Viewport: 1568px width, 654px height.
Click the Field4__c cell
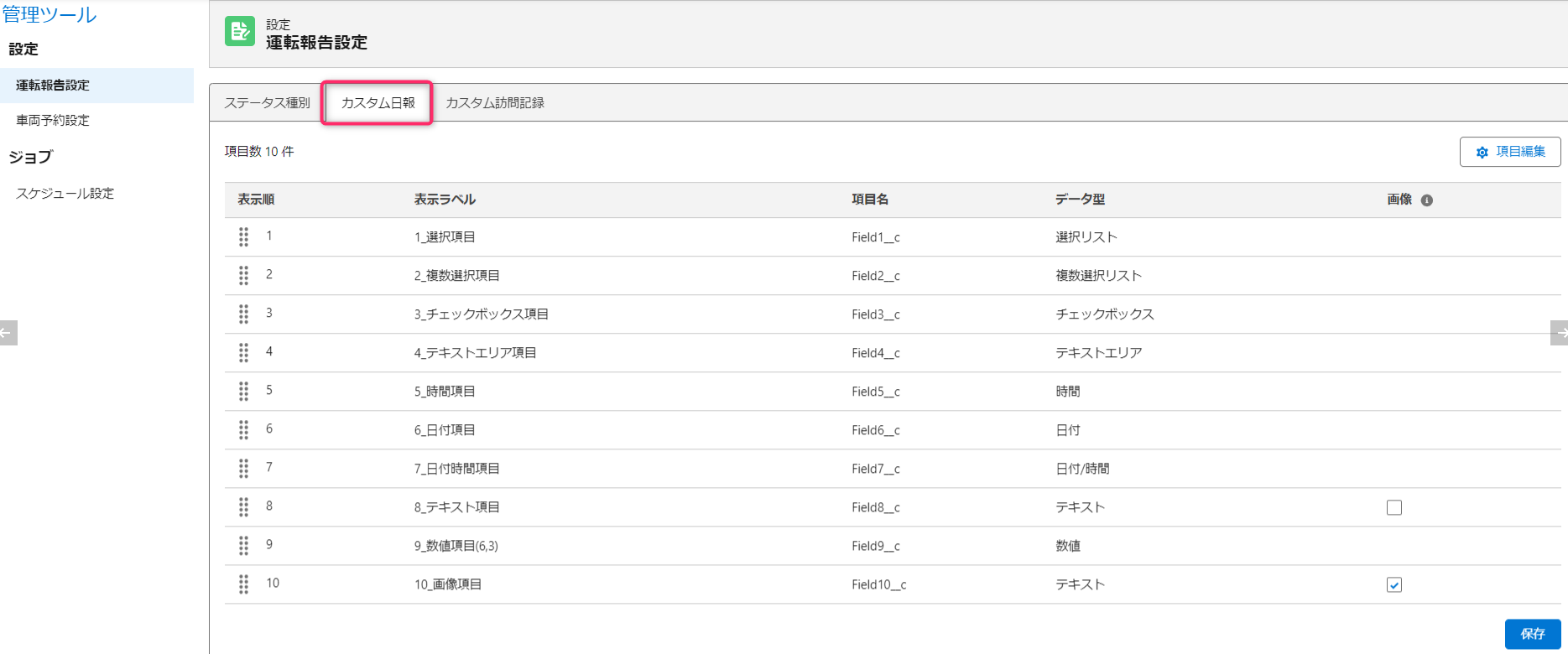coord(876,353)
